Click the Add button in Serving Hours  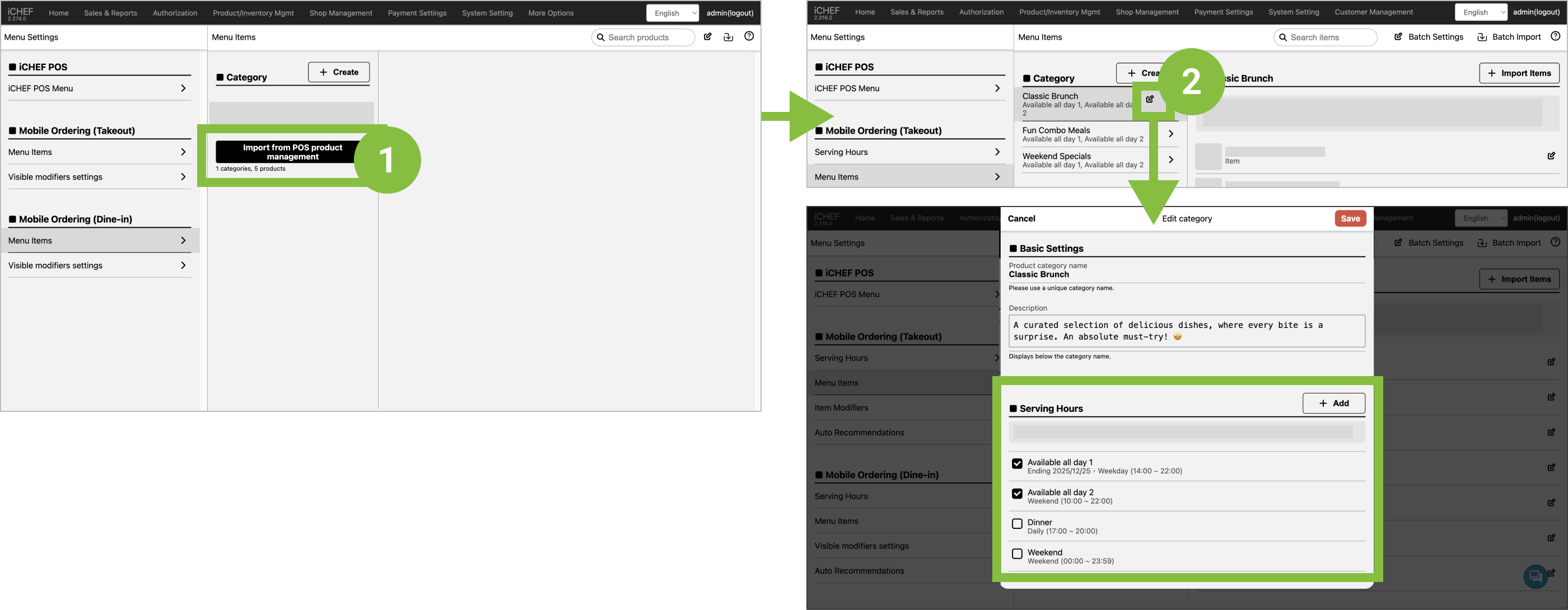tap(1333, 403)
